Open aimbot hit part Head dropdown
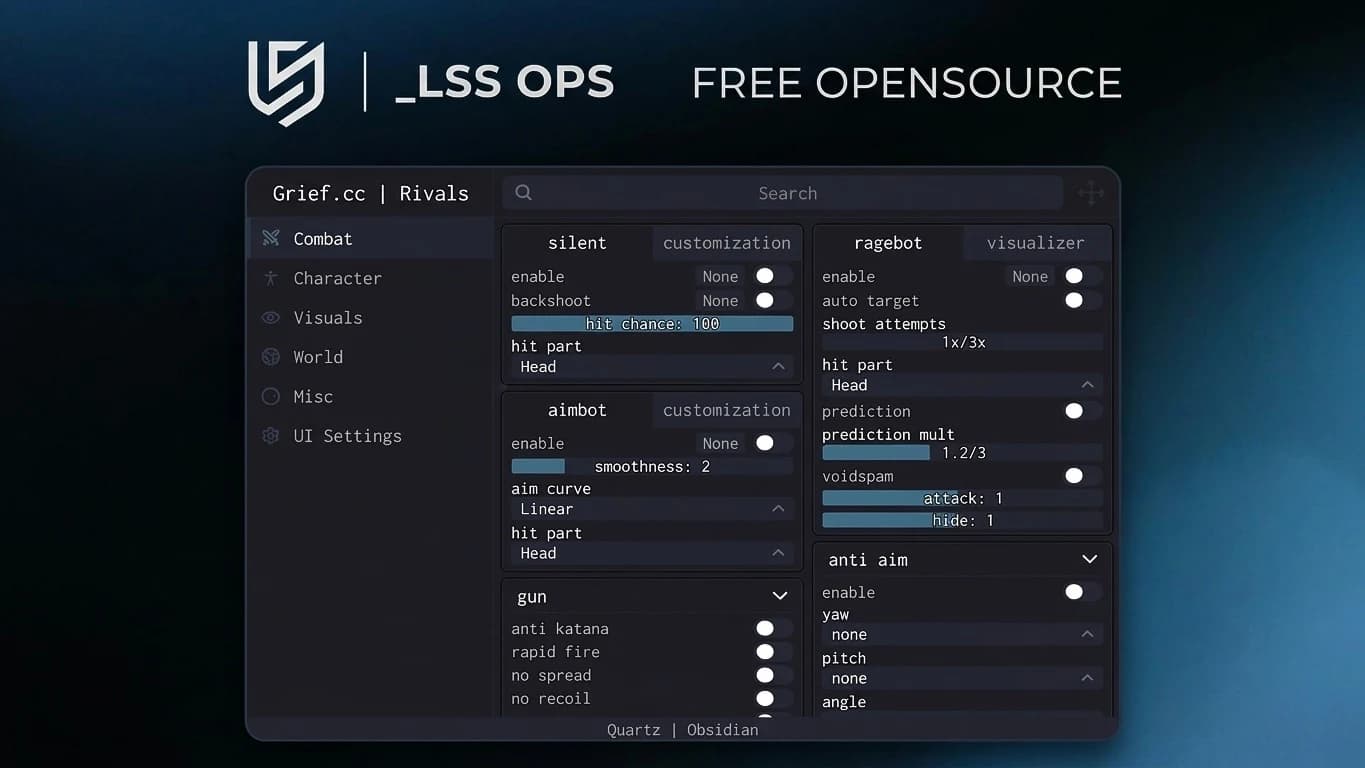Screen dimensions: 1365x768 tap(652, 553)
